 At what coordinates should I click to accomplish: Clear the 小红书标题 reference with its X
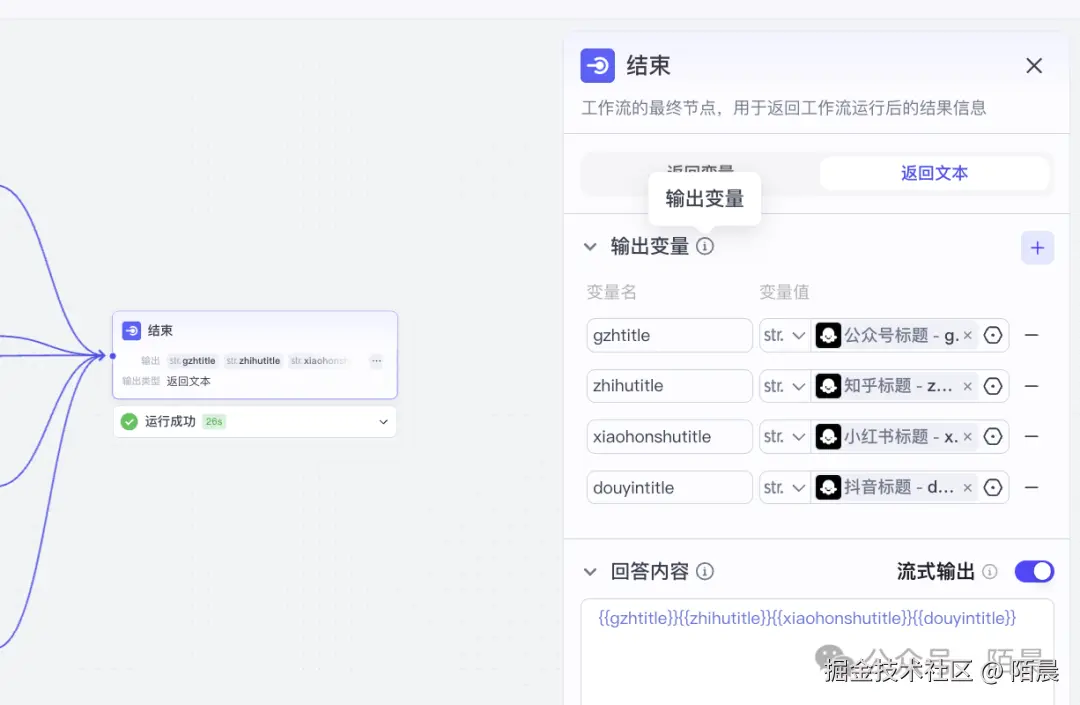click(966, 436)
